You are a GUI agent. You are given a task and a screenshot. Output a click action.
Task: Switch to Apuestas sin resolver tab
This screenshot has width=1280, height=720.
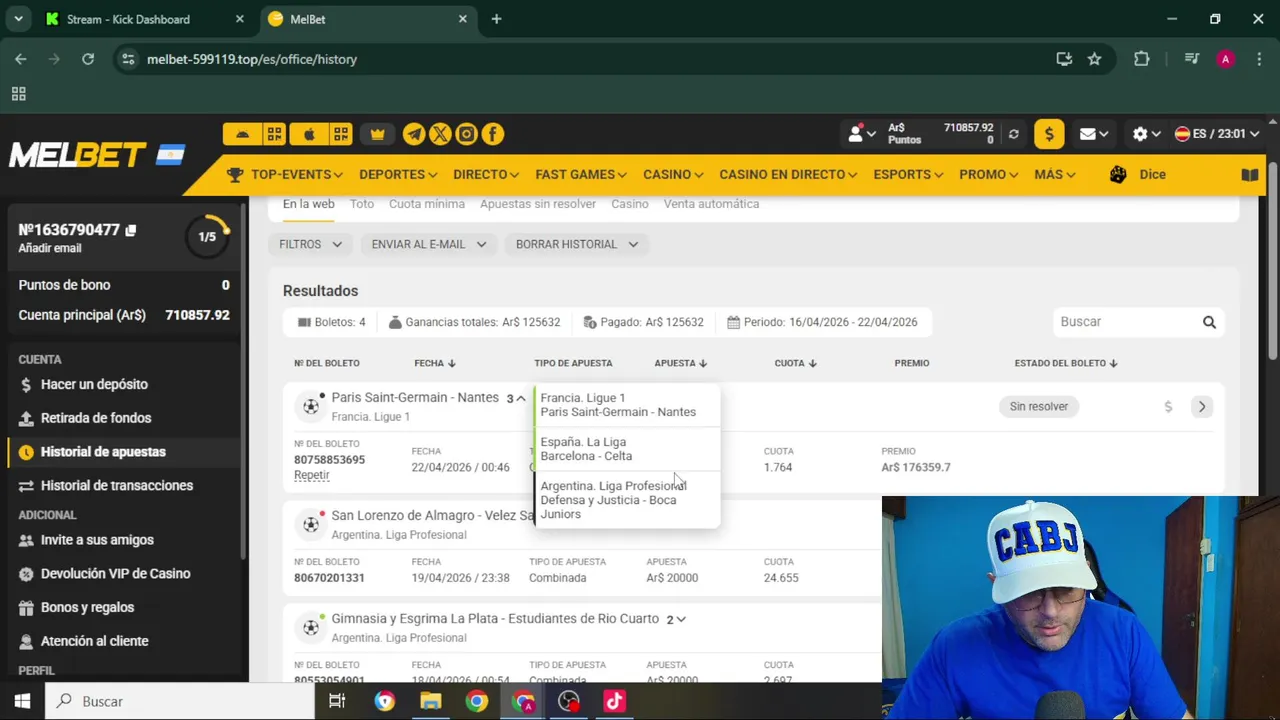(538, 204)
